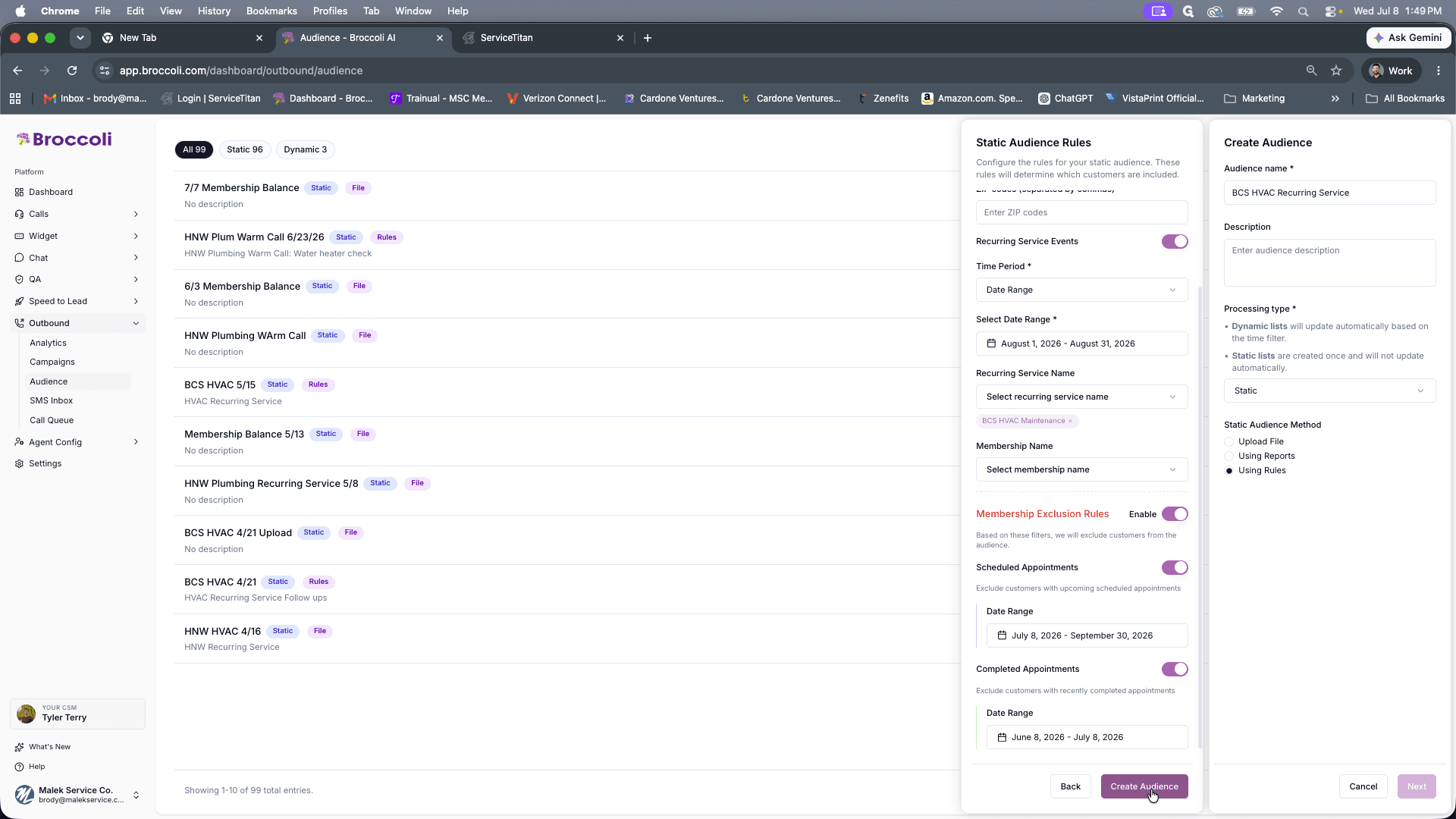Toggle Completed Appointments switch
1456x819 pixels.
click(x=1175, y=669)
